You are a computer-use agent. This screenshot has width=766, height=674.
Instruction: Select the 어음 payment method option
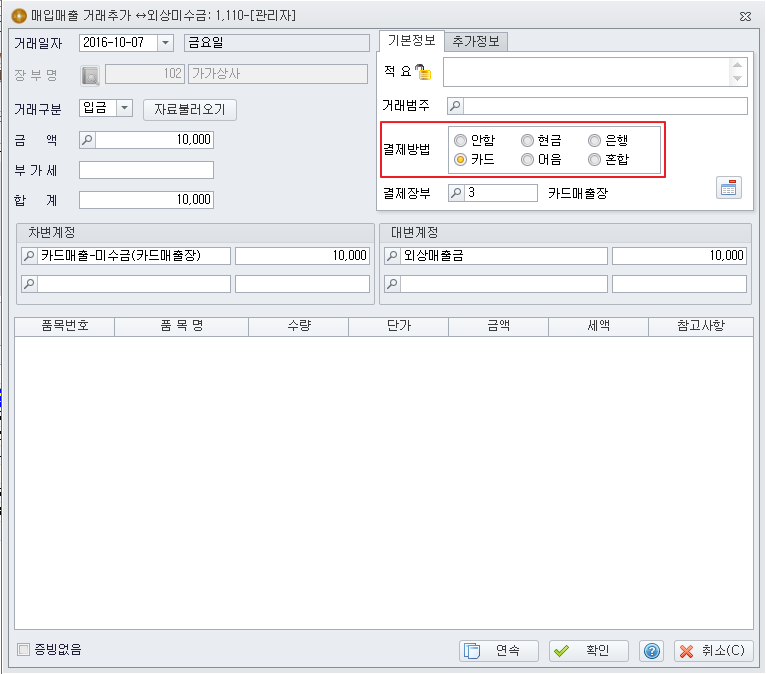(541, 160)
